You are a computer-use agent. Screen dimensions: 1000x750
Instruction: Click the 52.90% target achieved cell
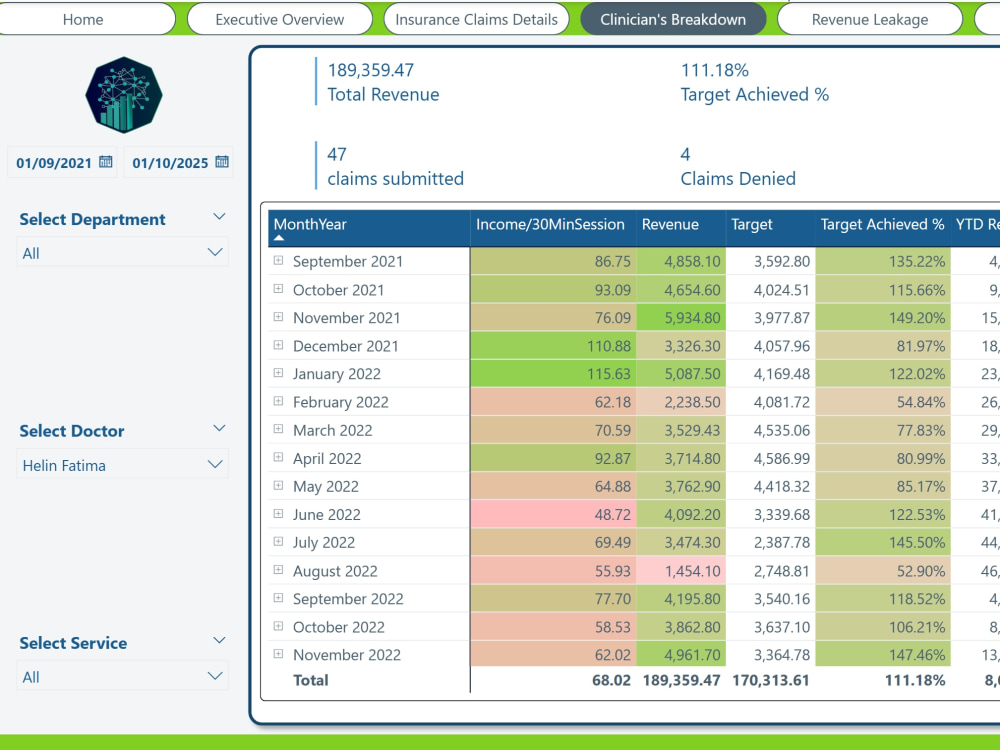(883, 570)
